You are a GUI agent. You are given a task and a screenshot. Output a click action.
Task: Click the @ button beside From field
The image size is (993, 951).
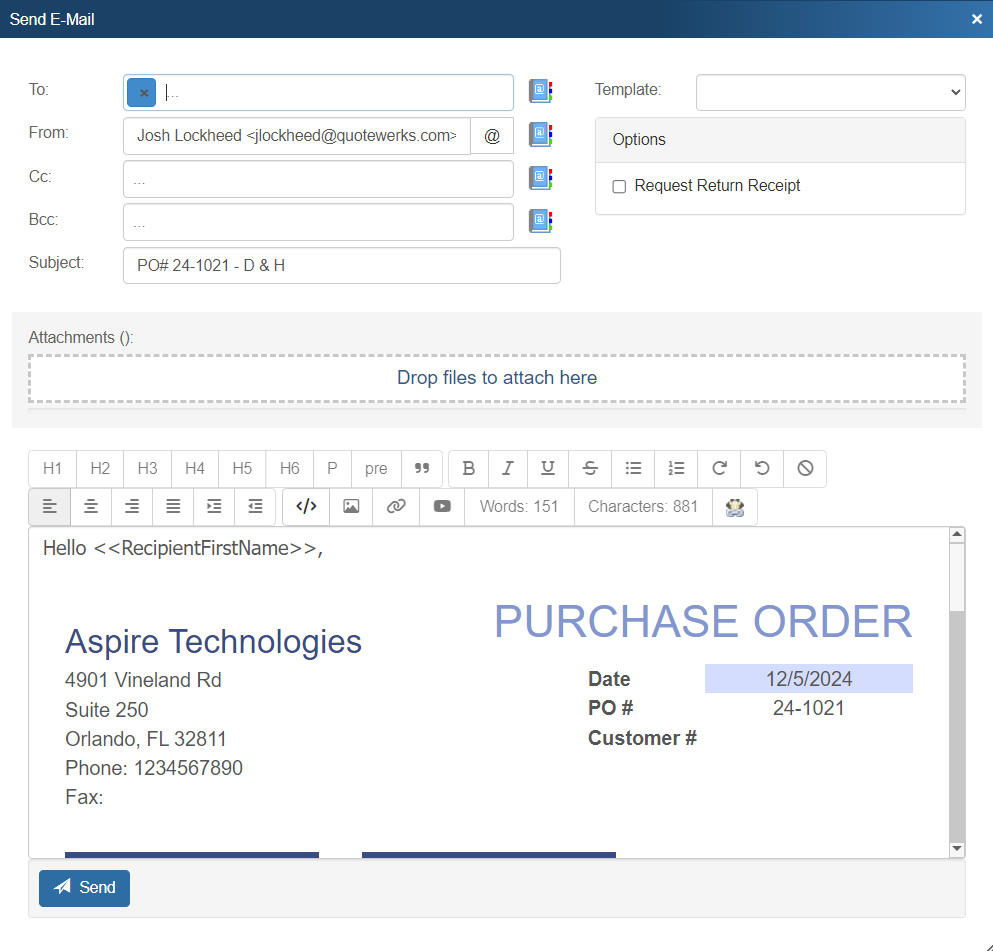coord(492,136)
